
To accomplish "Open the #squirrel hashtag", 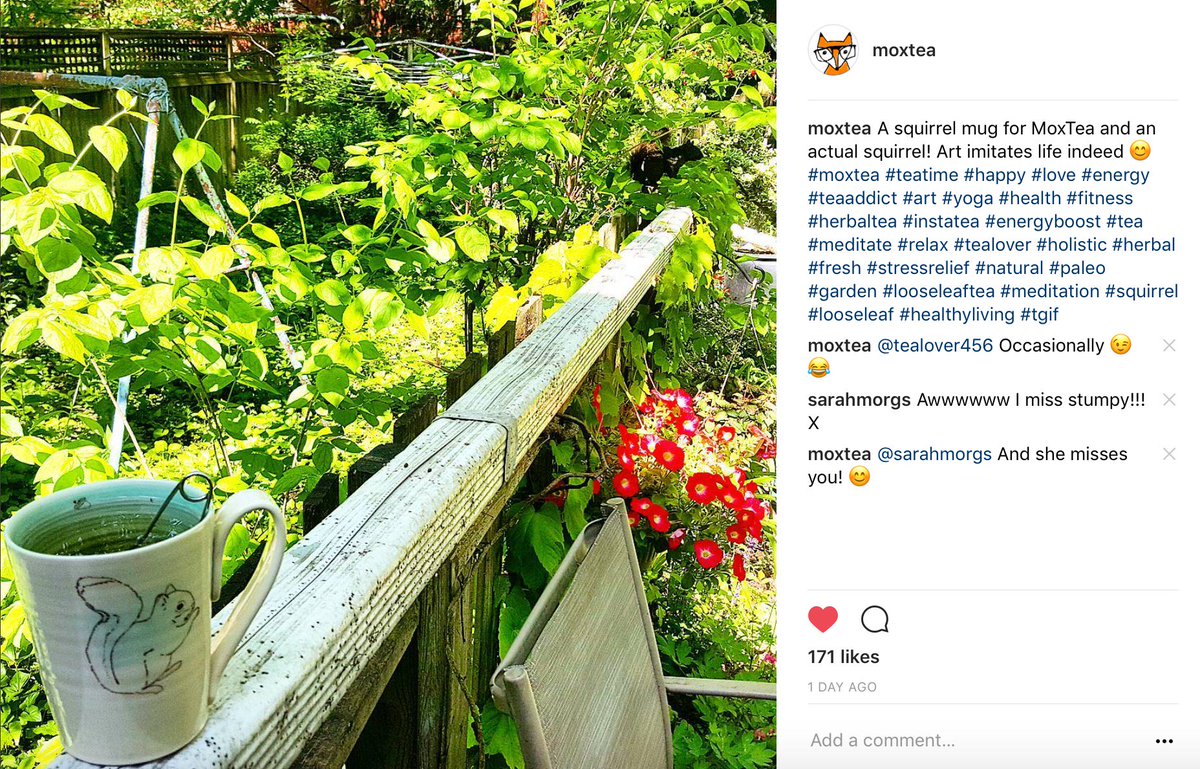I will [x=1141, y=291].
